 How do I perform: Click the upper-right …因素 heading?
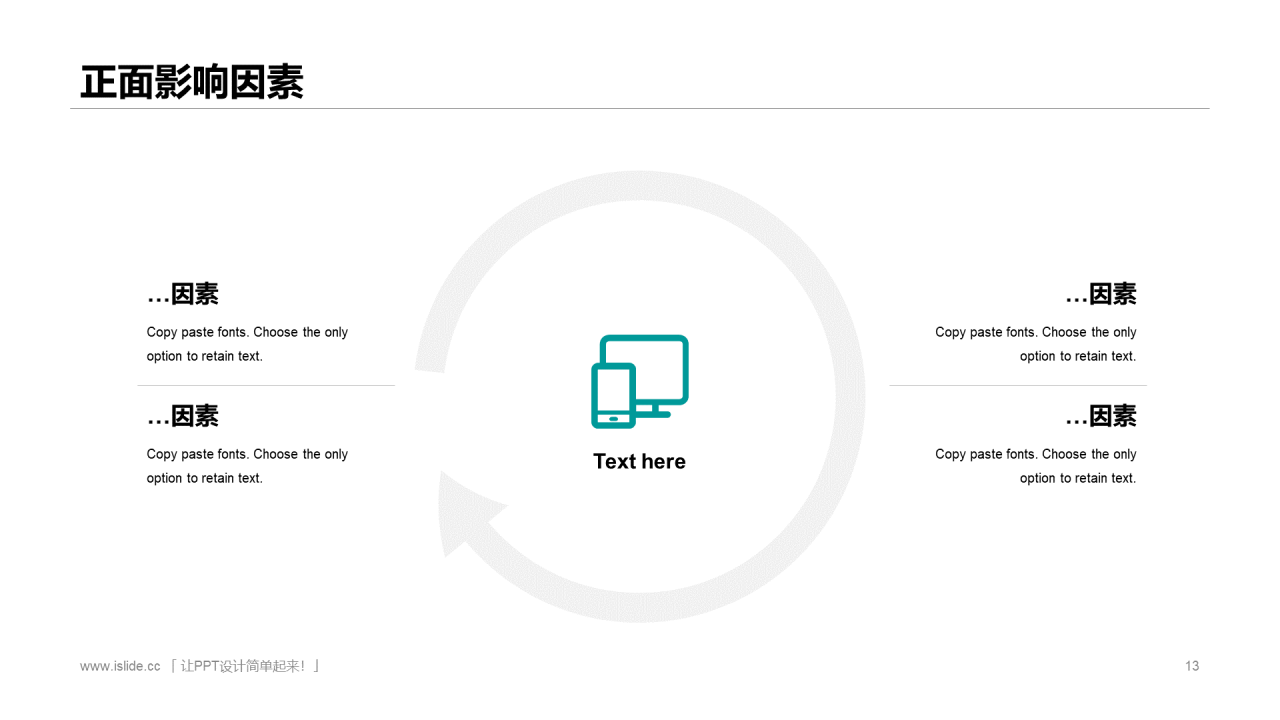[x=1100, y=294]
